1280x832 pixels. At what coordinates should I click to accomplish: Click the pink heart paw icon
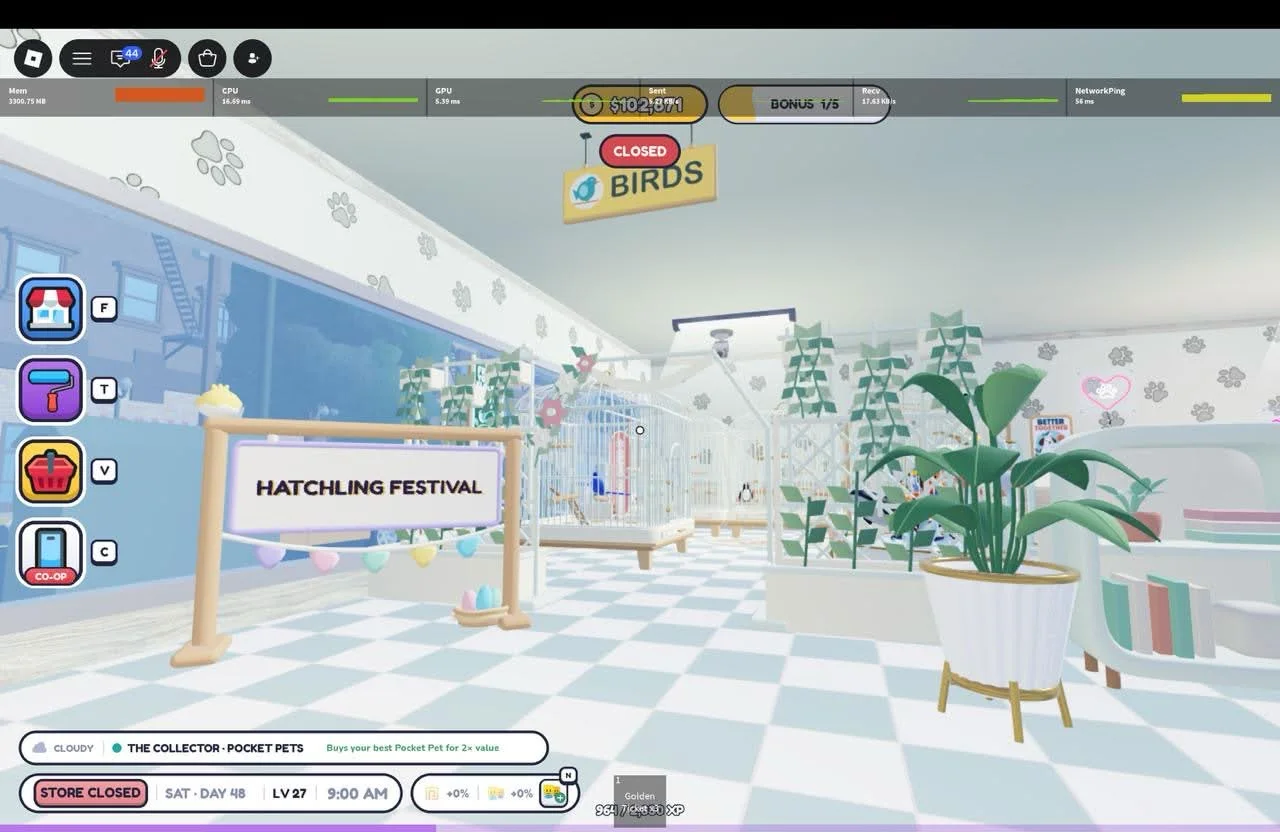[1106, 391]
